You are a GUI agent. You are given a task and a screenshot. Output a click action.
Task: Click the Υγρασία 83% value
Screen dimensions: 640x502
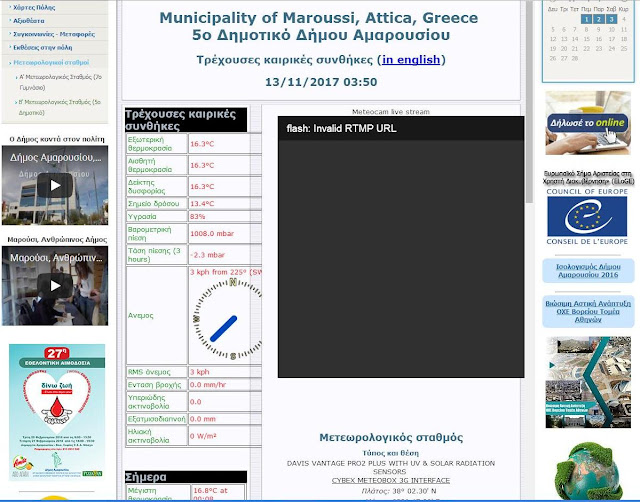[x=198, y=217]
